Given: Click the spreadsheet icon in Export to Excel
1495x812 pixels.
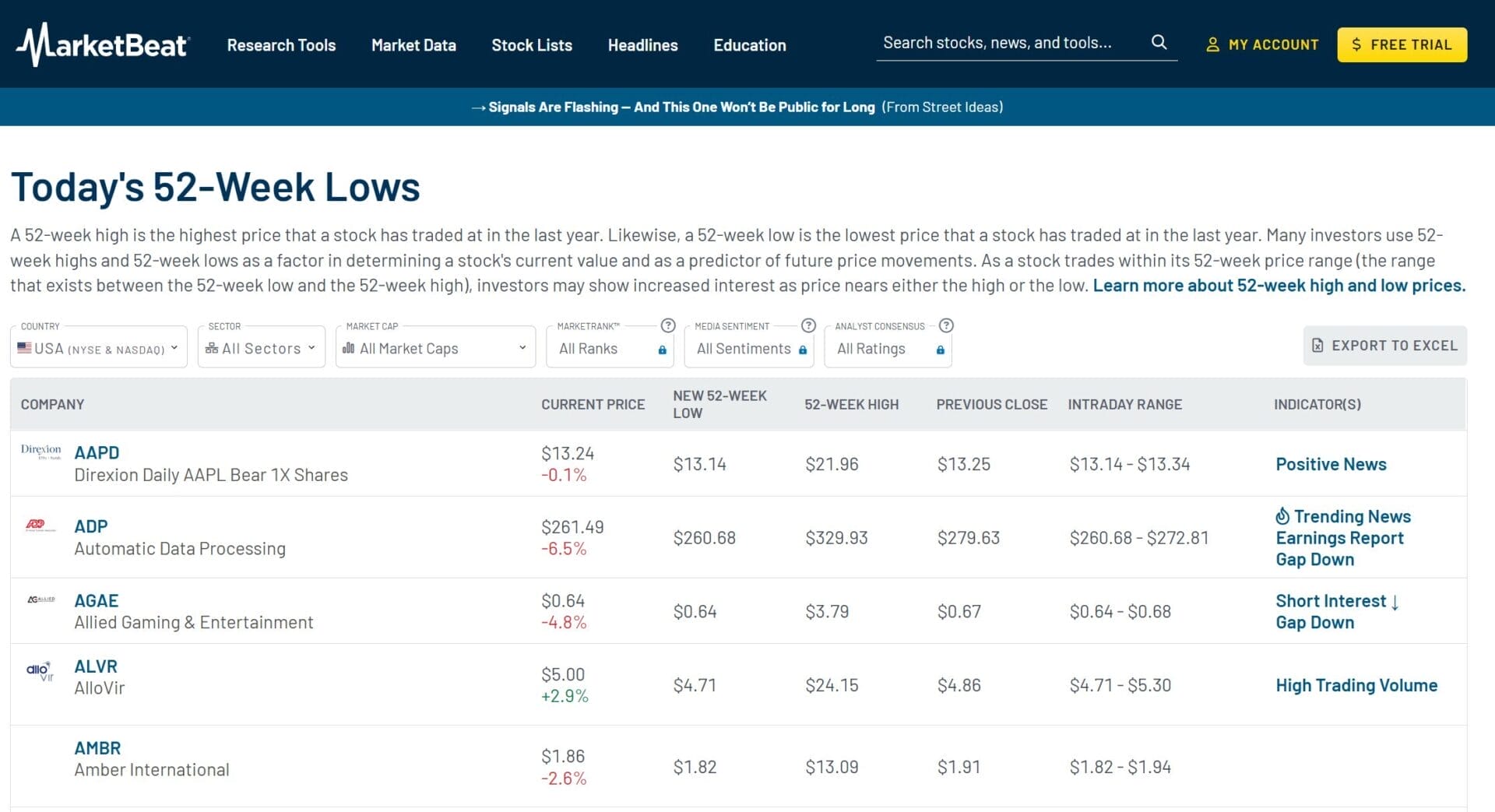Looking at the screenshot, I should click(x=1318, y=345).
